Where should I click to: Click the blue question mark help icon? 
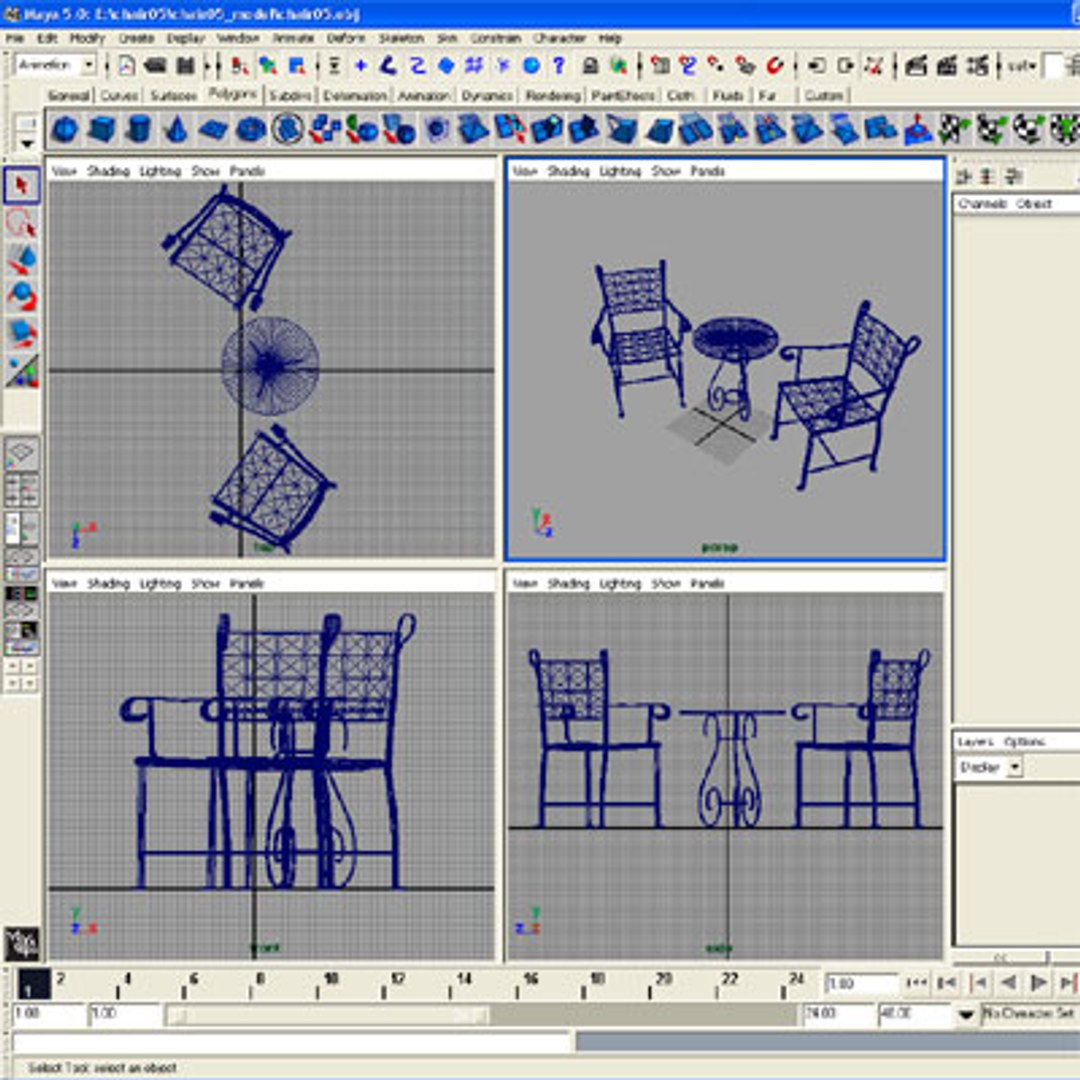tap(559, 65)
